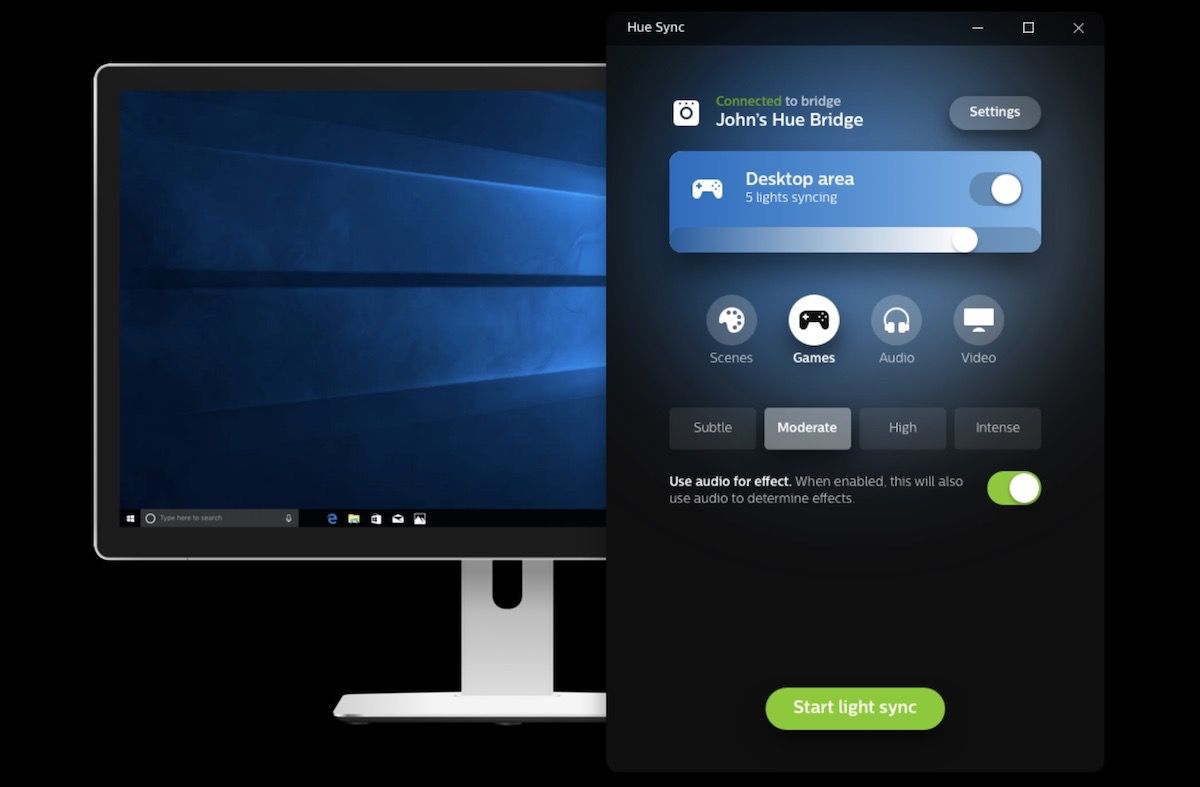Set intensity to High

click(x=902, y=428)
